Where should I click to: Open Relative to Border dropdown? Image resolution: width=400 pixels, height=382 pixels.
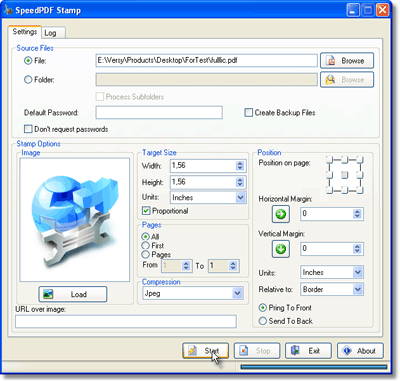(358, 289)
